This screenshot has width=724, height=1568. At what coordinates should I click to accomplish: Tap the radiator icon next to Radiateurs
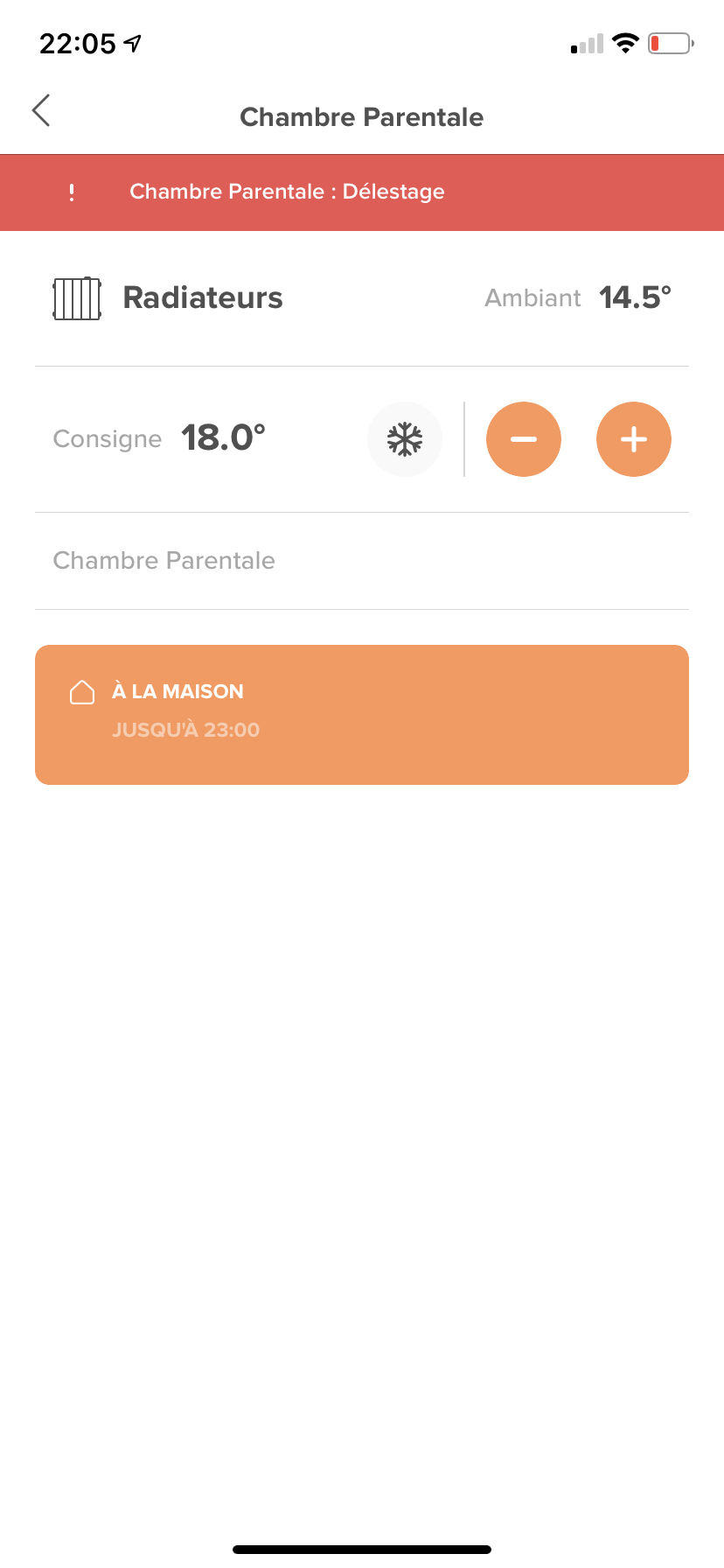77,298
